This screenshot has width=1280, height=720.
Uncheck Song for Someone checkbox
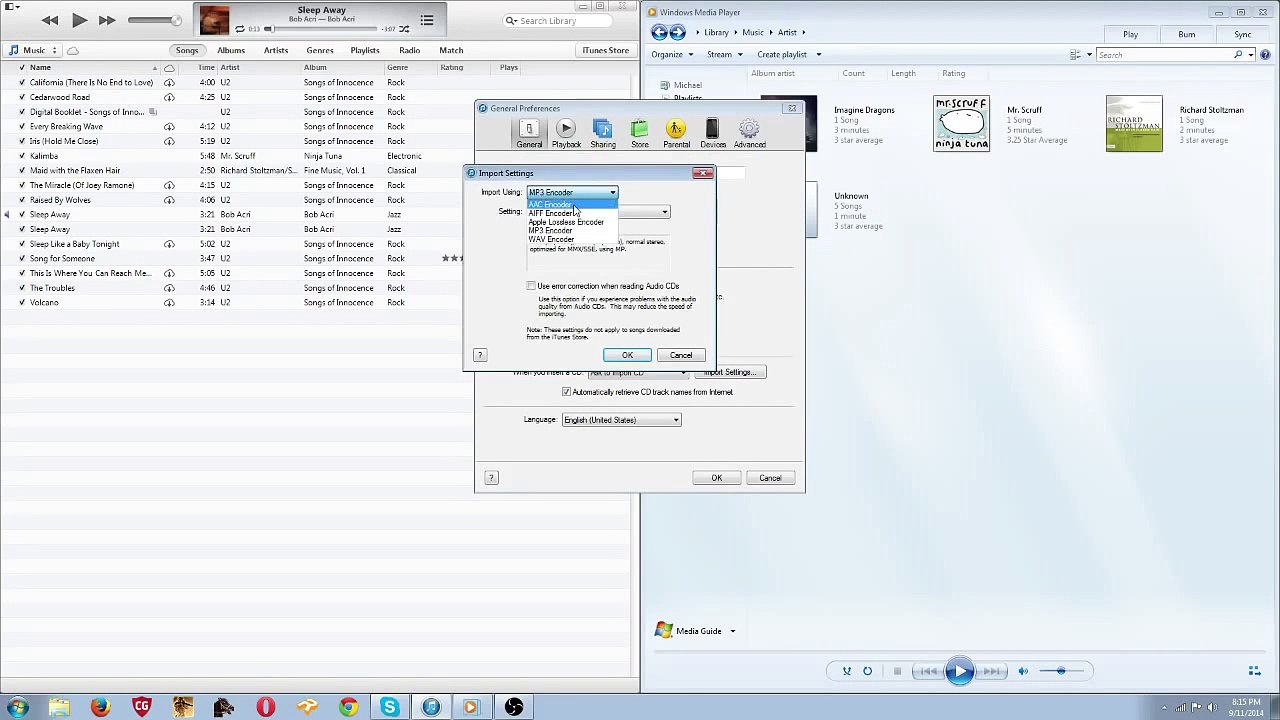21,258
